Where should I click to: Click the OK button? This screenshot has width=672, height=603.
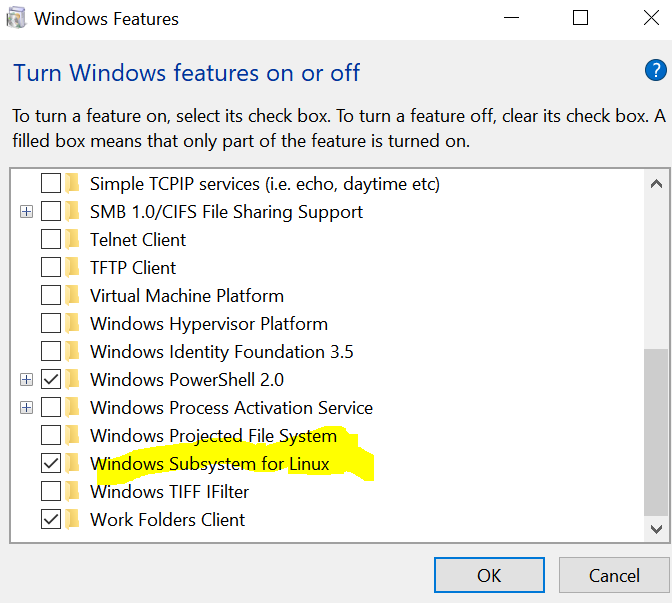coord(489,575)
